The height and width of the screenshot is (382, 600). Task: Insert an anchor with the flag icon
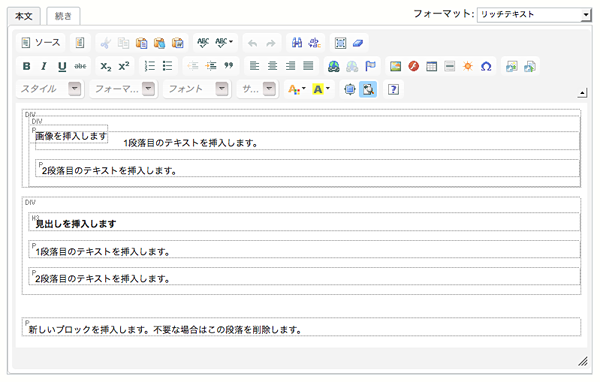pos(370,66)
